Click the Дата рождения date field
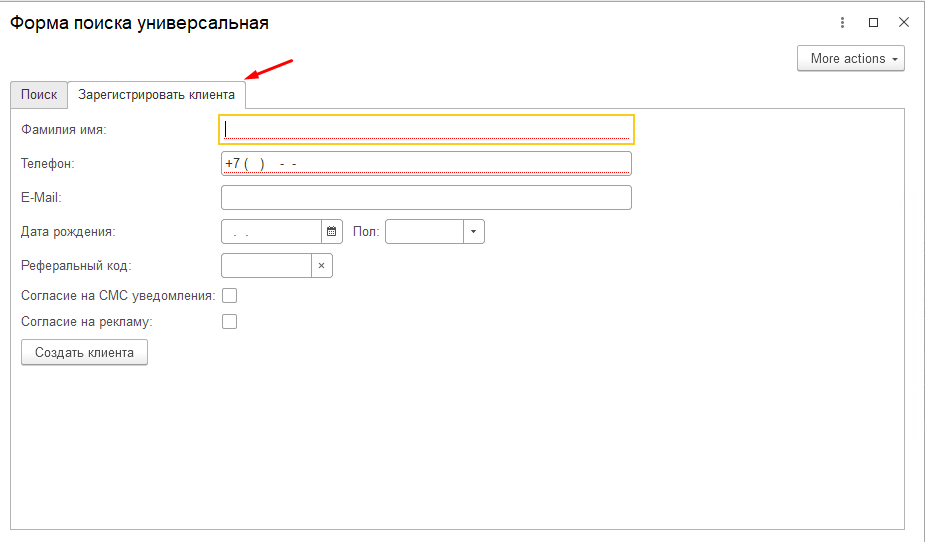This screenshot has width=925, height=542. pyautogui.click(x=271, y=232)
